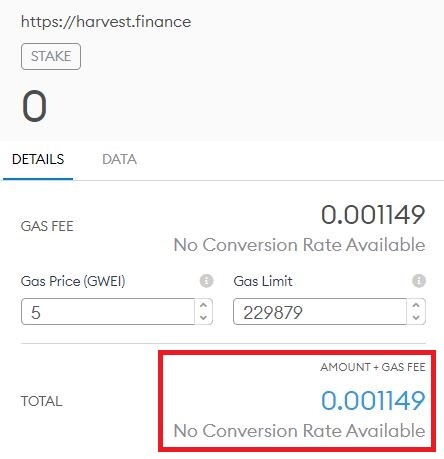Screen dimensions: 444x459
Task: Open the https://harvest.finance link
Action: (x=106, y=22)
